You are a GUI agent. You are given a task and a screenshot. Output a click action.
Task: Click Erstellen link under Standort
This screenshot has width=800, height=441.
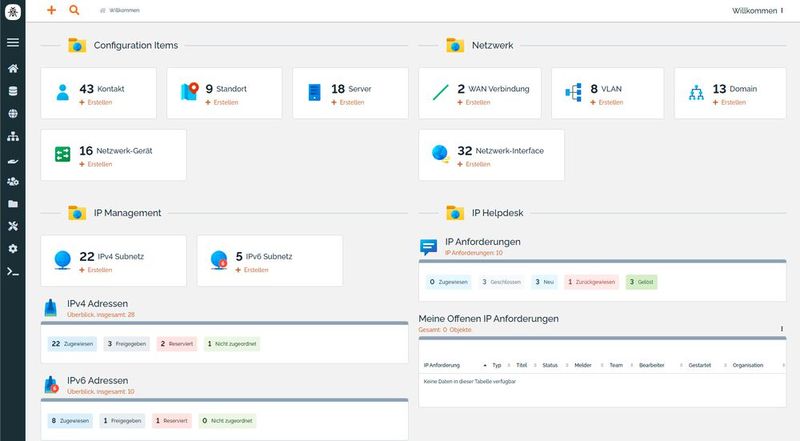222,103
